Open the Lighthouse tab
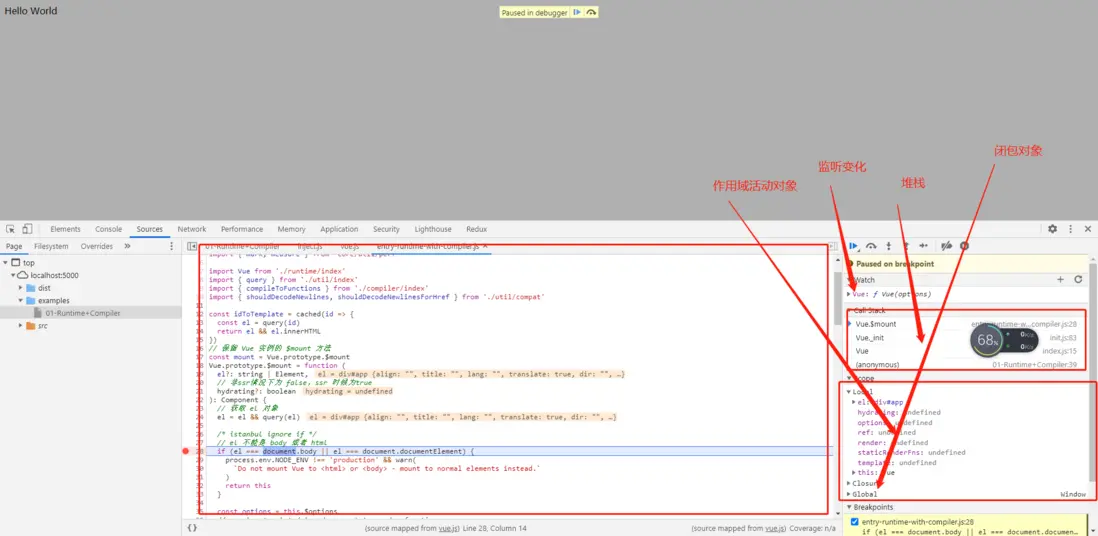 tap(433, 229)
